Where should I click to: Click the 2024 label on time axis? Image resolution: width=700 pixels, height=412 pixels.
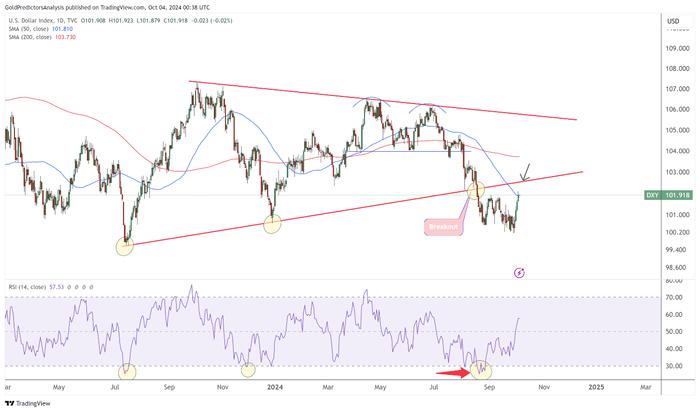click(x=275, y=387)
